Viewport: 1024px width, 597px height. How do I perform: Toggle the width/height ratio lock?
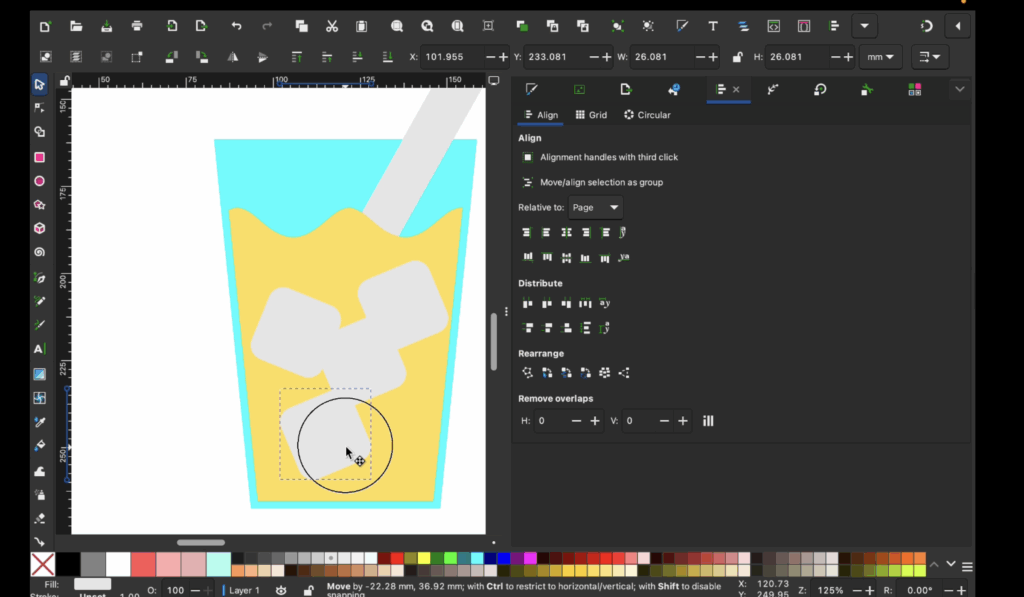pos(737,57)
